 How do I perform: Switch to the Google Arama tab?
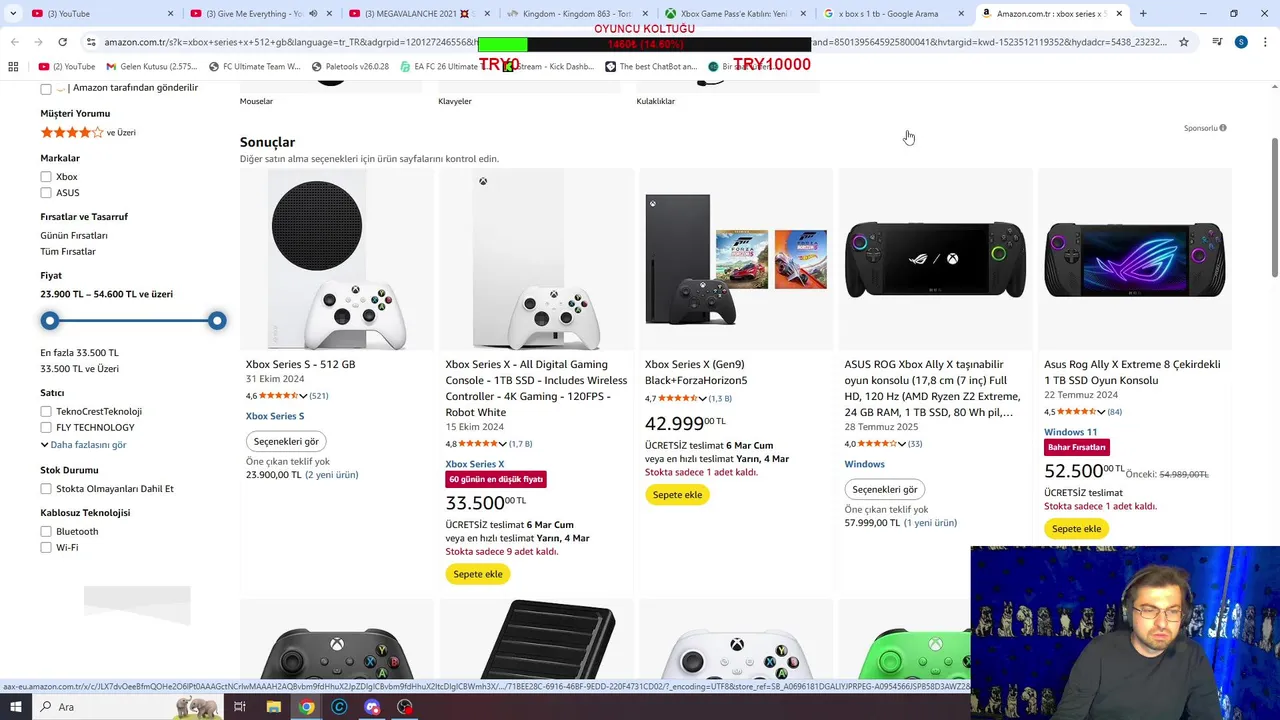(886, 14)
